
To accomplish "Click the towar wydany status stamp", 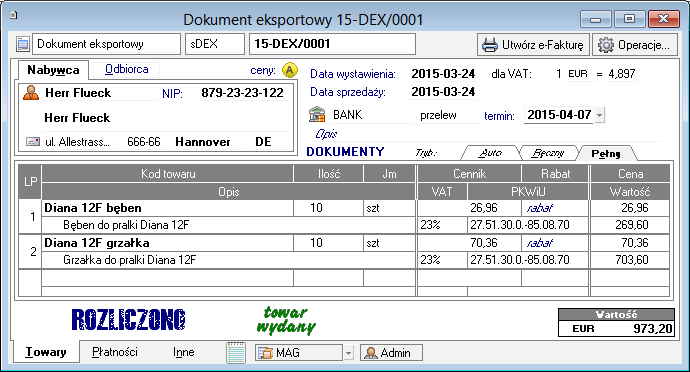I will click(x=286, y=320).
